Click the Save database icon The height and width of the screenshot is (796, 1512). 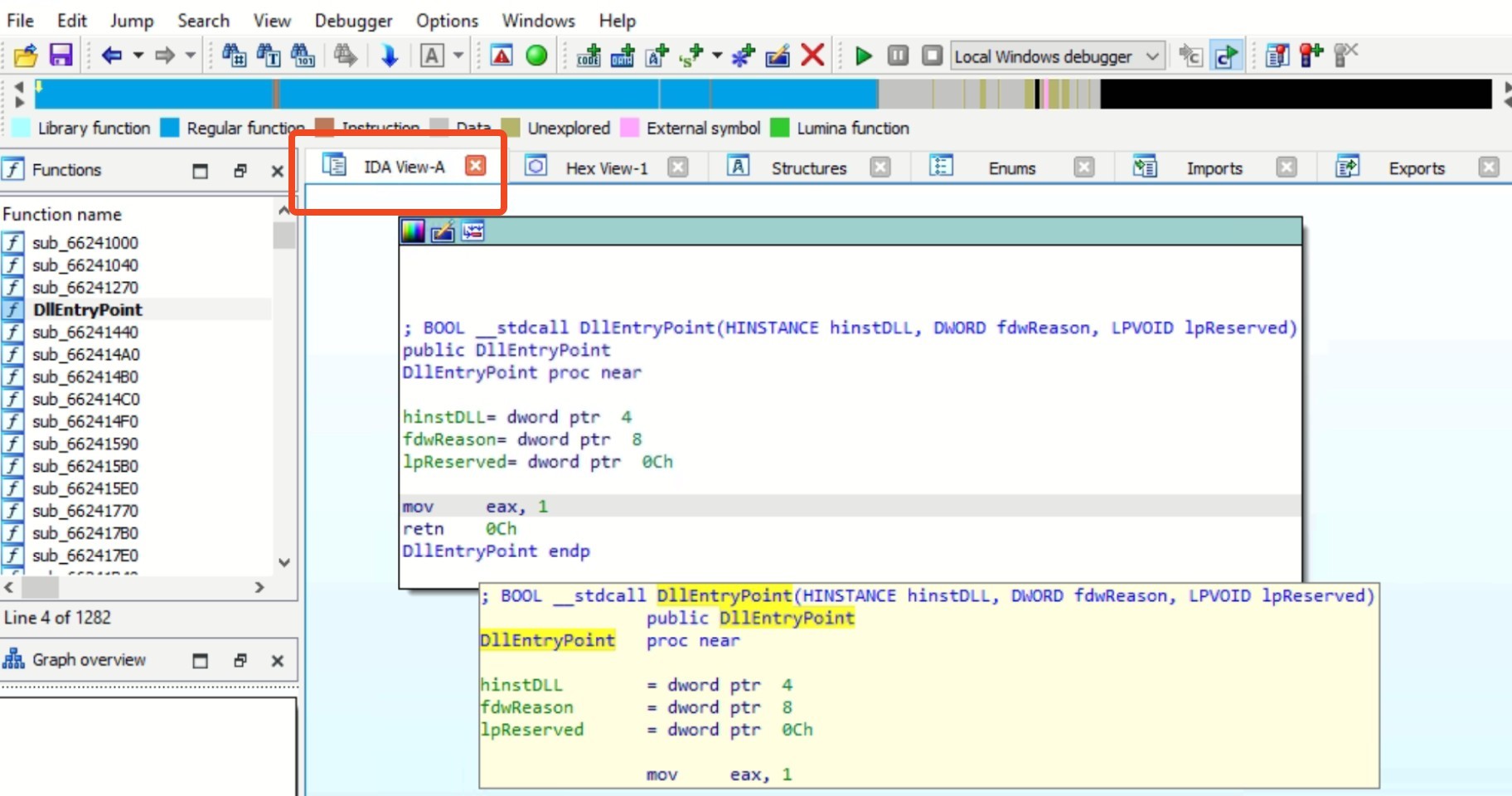pos(61,56)
